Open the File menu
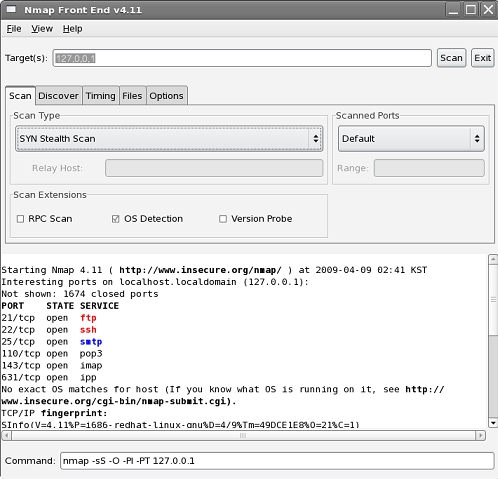The width and height of the screenshot is (498, 479). 14,29
